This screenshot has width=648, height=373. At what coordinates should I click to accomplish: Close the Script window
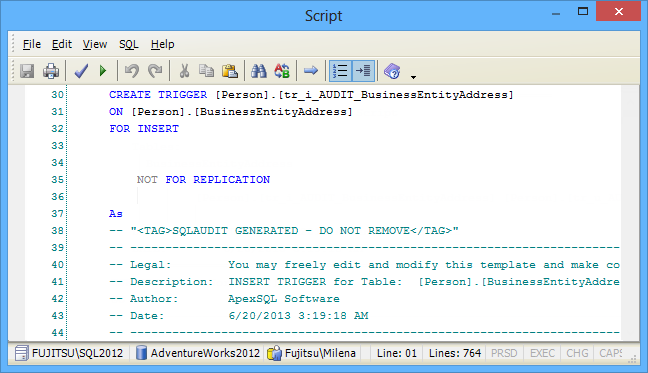(618, 11)
